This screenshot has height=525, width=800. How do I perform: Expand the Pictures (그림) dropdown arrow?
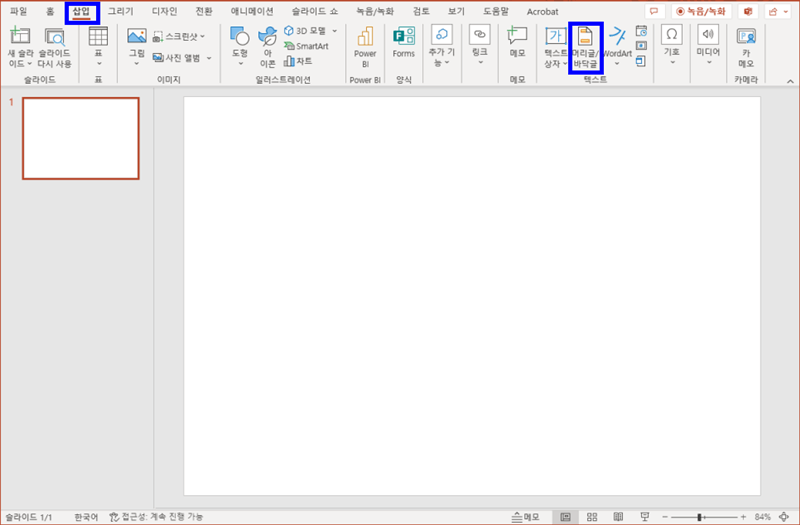[137, 64]
